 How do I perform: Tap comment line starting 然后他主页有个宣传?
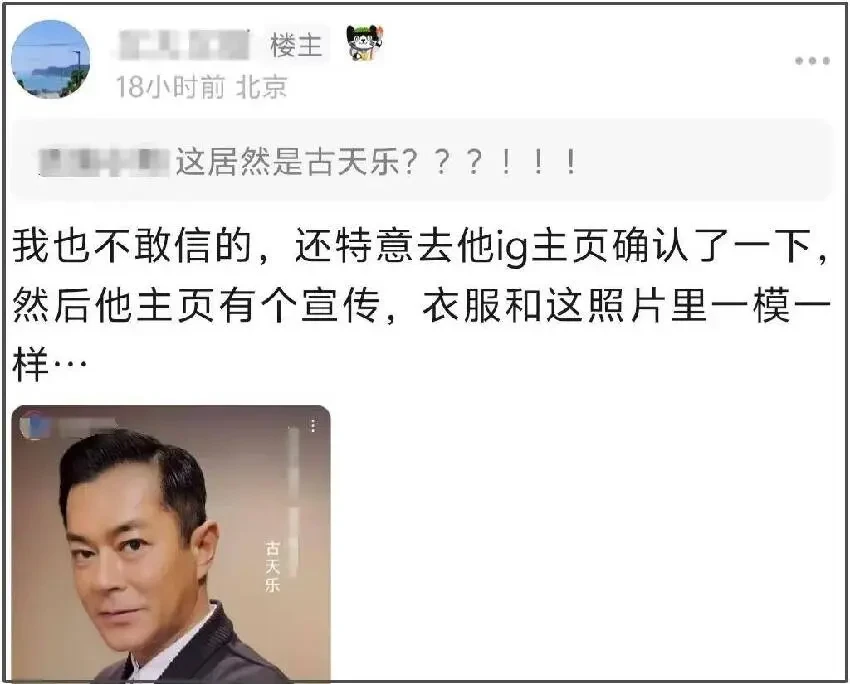point(421,306)
